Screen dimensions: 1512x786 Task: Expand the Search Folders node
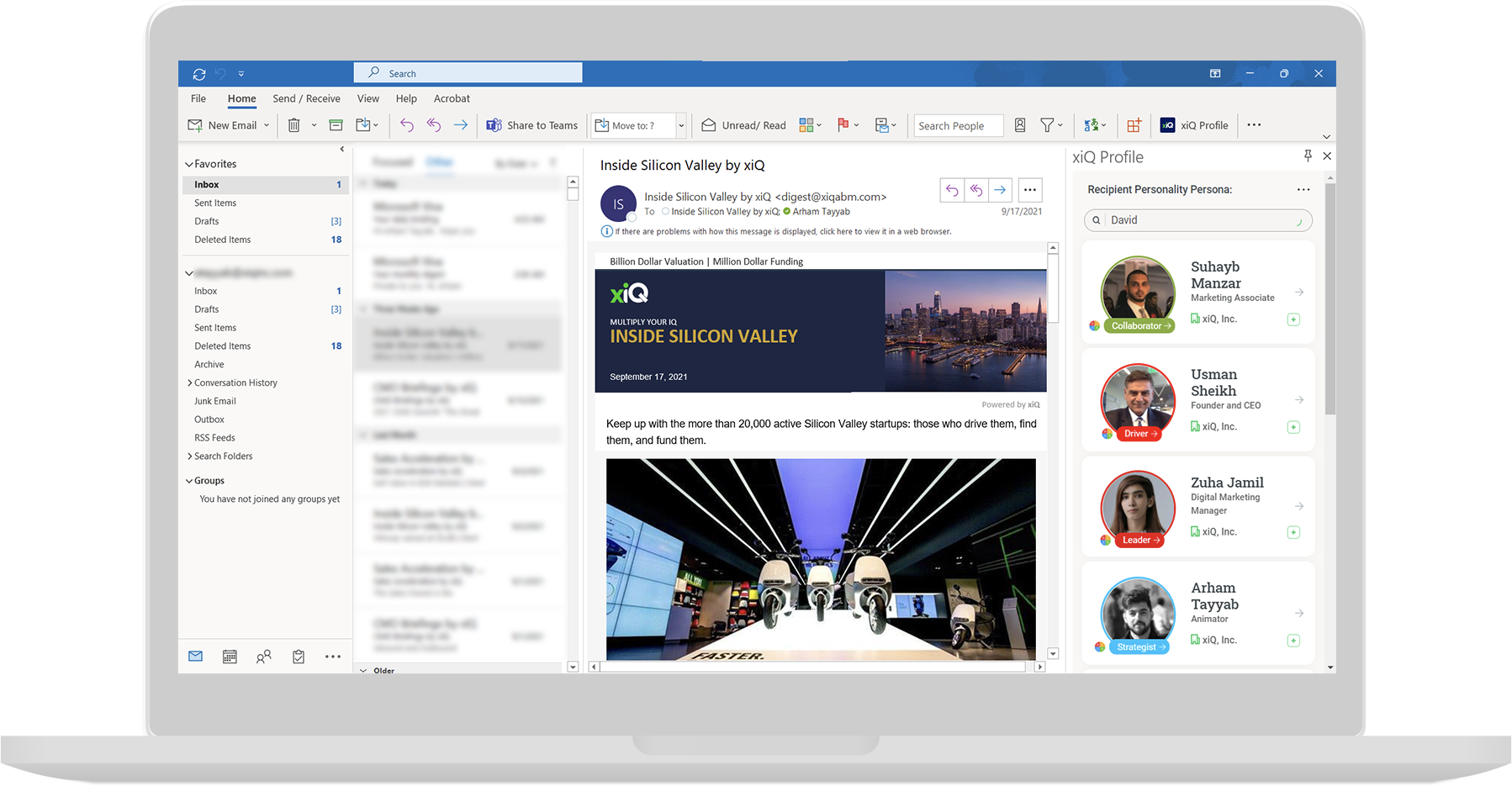(x=189, y=456)
